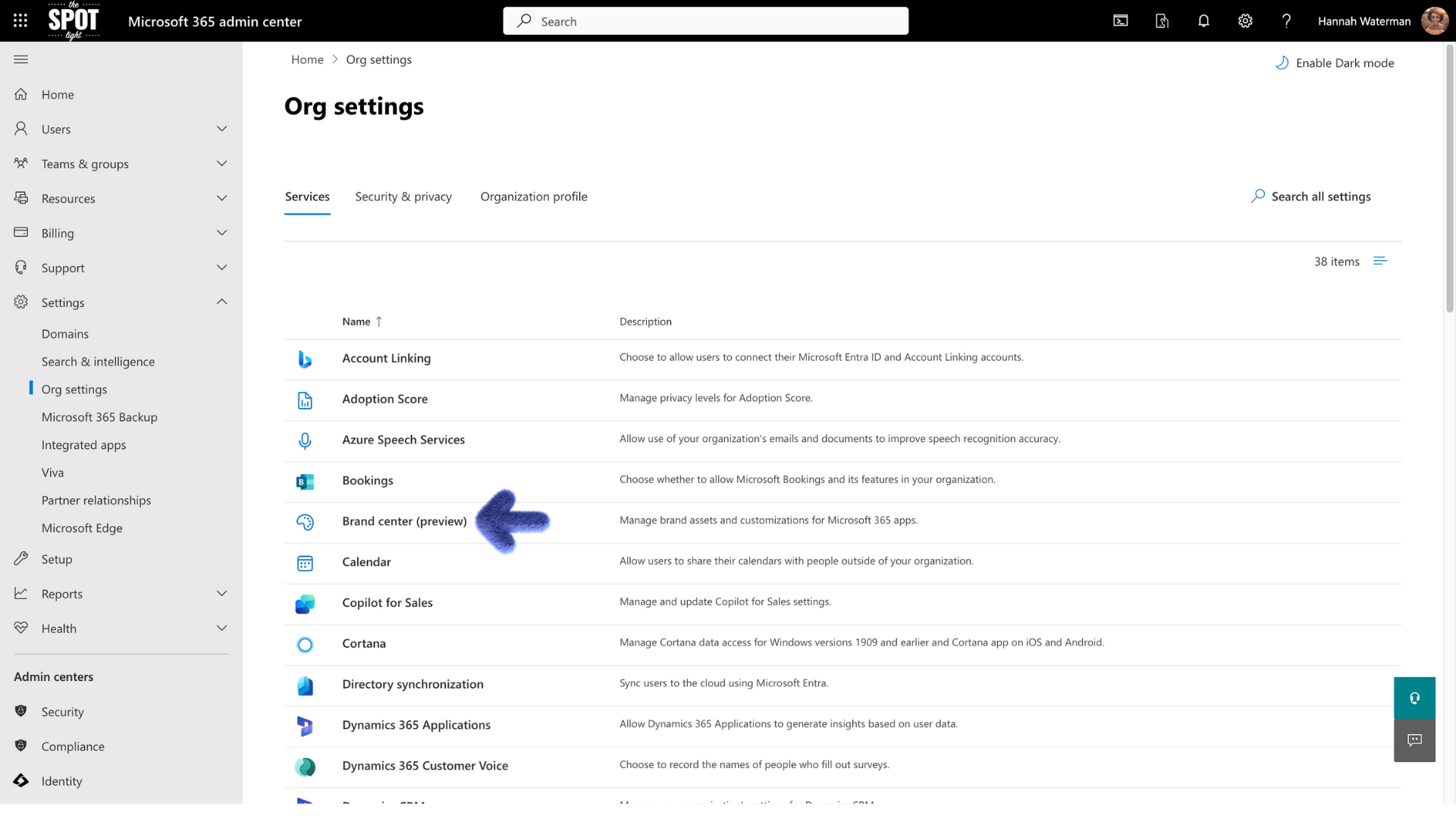This screenshot has width=1456, height=819.
Task: Expand the Users section
Action: (221, 128)
